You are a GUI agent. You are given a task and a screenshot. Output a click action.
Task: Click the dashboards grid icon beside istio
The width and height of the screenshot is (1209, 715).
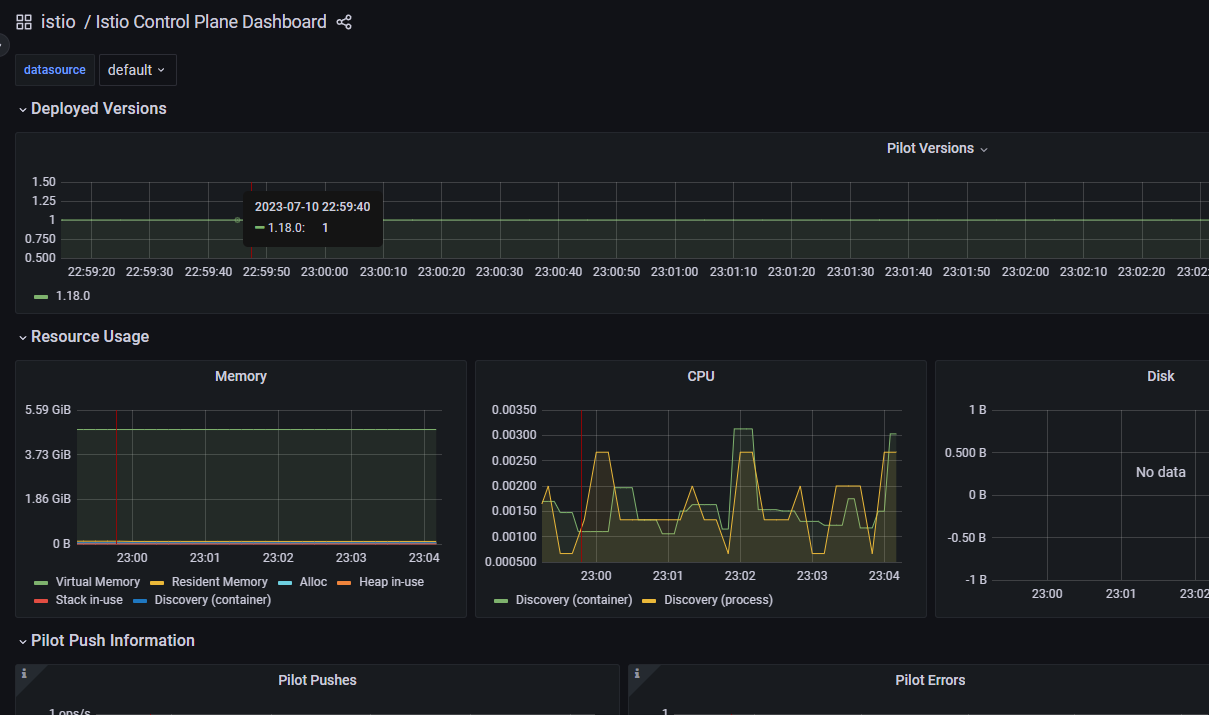[x=24, y=22]
